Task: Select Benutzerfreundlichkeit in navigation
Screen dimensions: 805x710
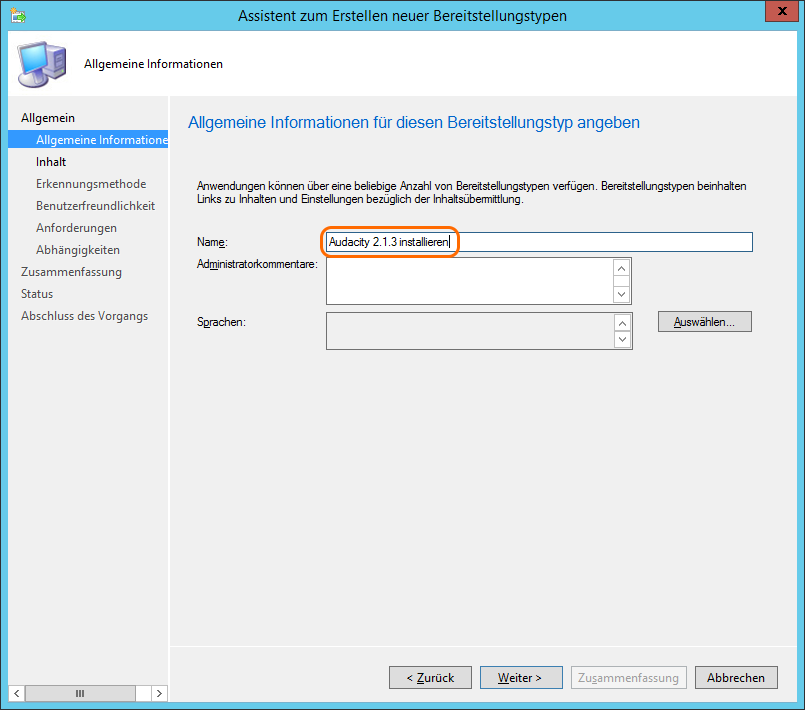Action: (95, 206)
